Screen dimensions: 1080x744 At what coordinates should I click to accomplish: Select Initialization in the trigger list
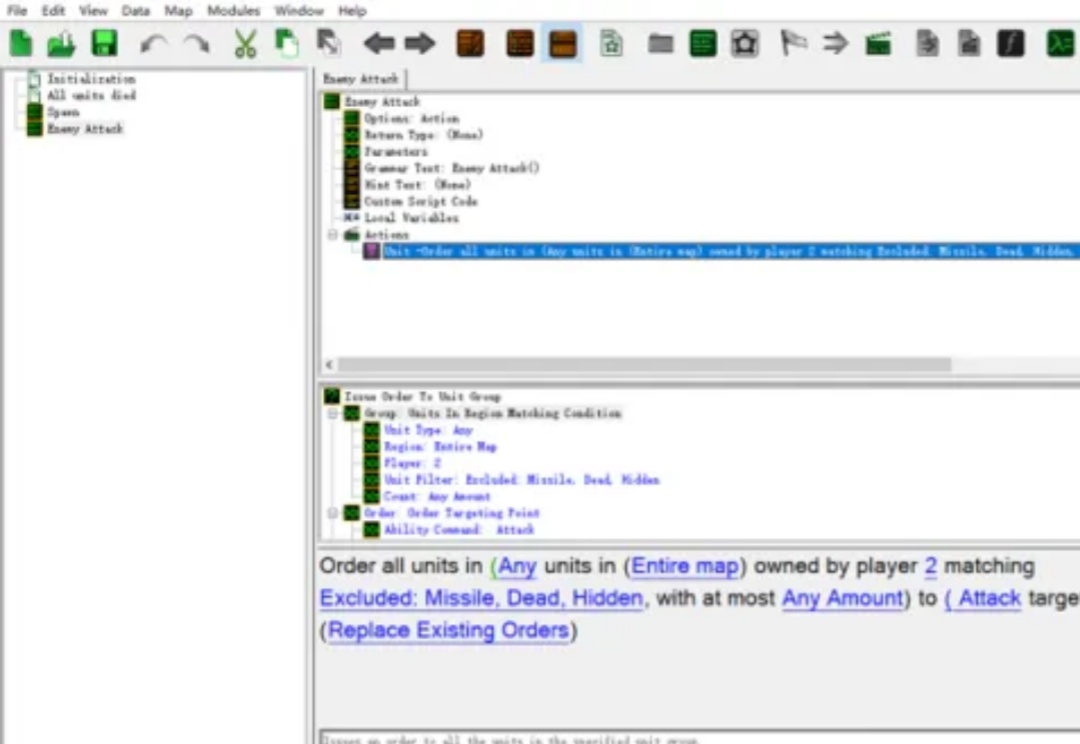91,79
